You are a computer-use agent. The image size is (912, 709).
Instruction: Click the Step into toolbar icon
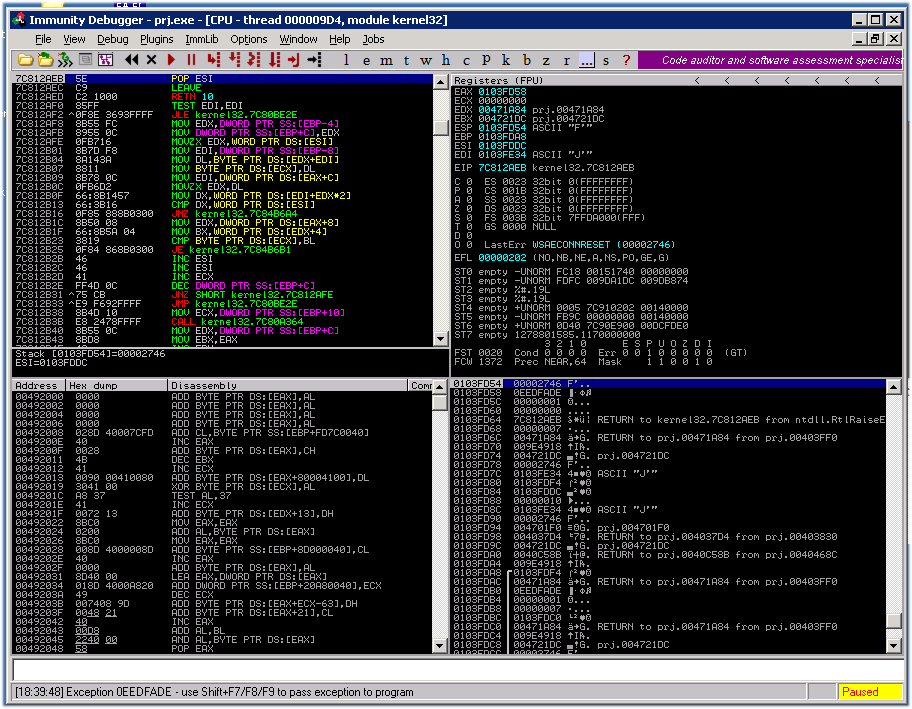[214, 60]
